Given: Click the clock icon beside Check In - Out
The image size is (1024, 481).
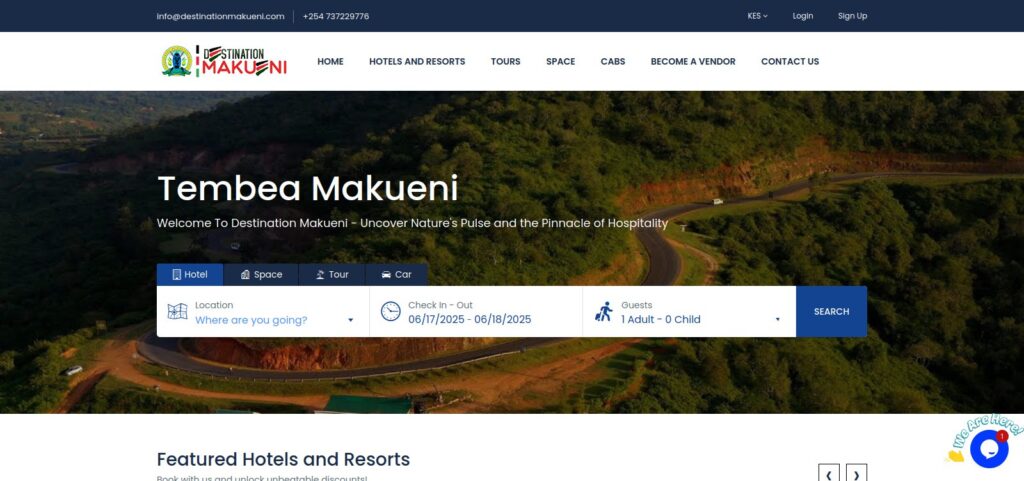Looking at the screenshot, I should [x=391, y=311].
